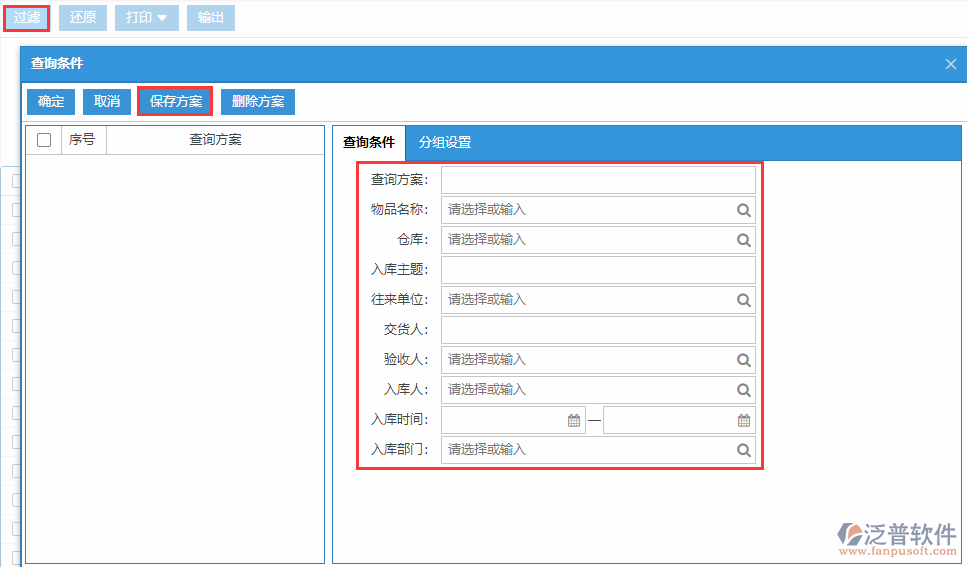
Task: Toggle the select-all checkbox beside 序号
Action: [44, 140]
